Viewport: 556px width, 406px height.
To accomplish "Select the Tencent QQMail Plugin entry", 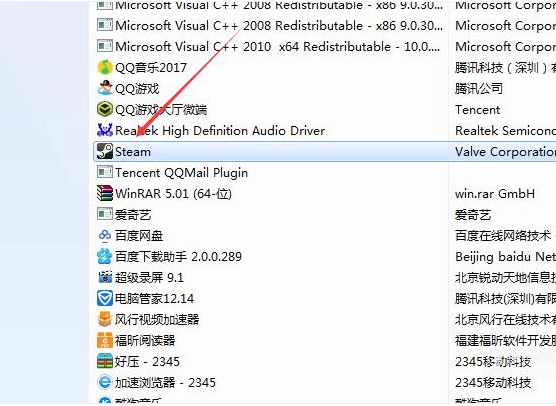I will pyautogui.click(x=182, y=173).
